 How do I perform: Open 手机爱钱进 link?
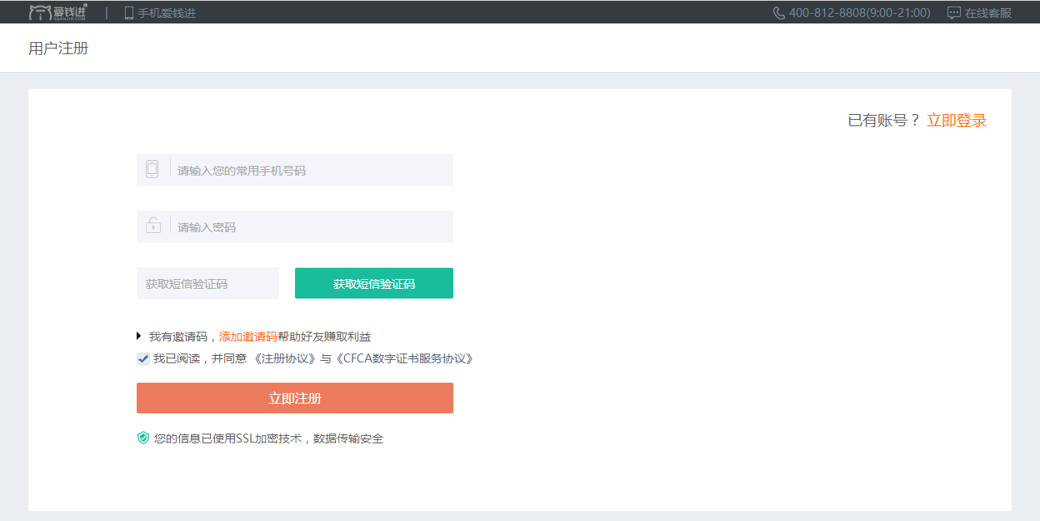[x=166, y=13]
